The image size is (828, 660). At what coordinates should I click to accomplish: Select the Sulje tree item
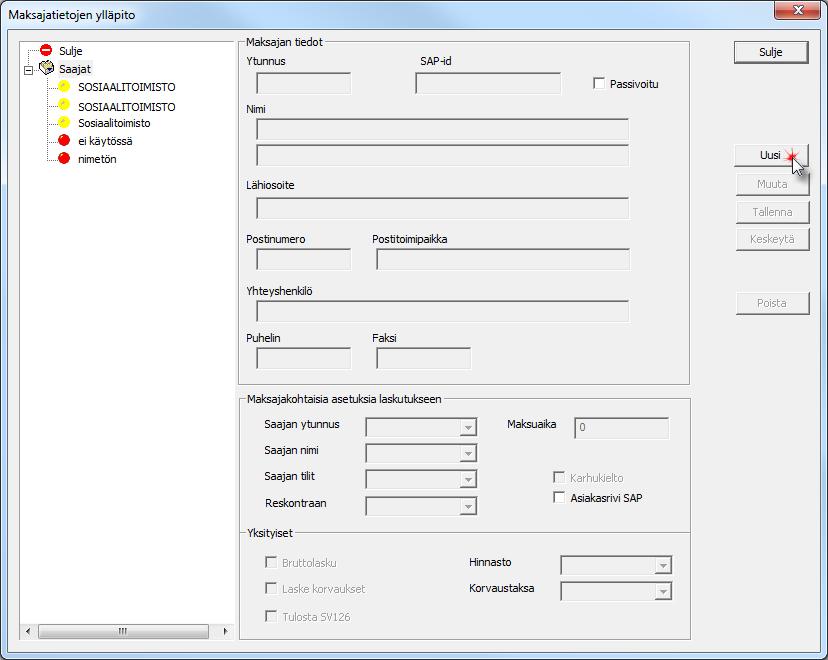[x=70, y=51]
